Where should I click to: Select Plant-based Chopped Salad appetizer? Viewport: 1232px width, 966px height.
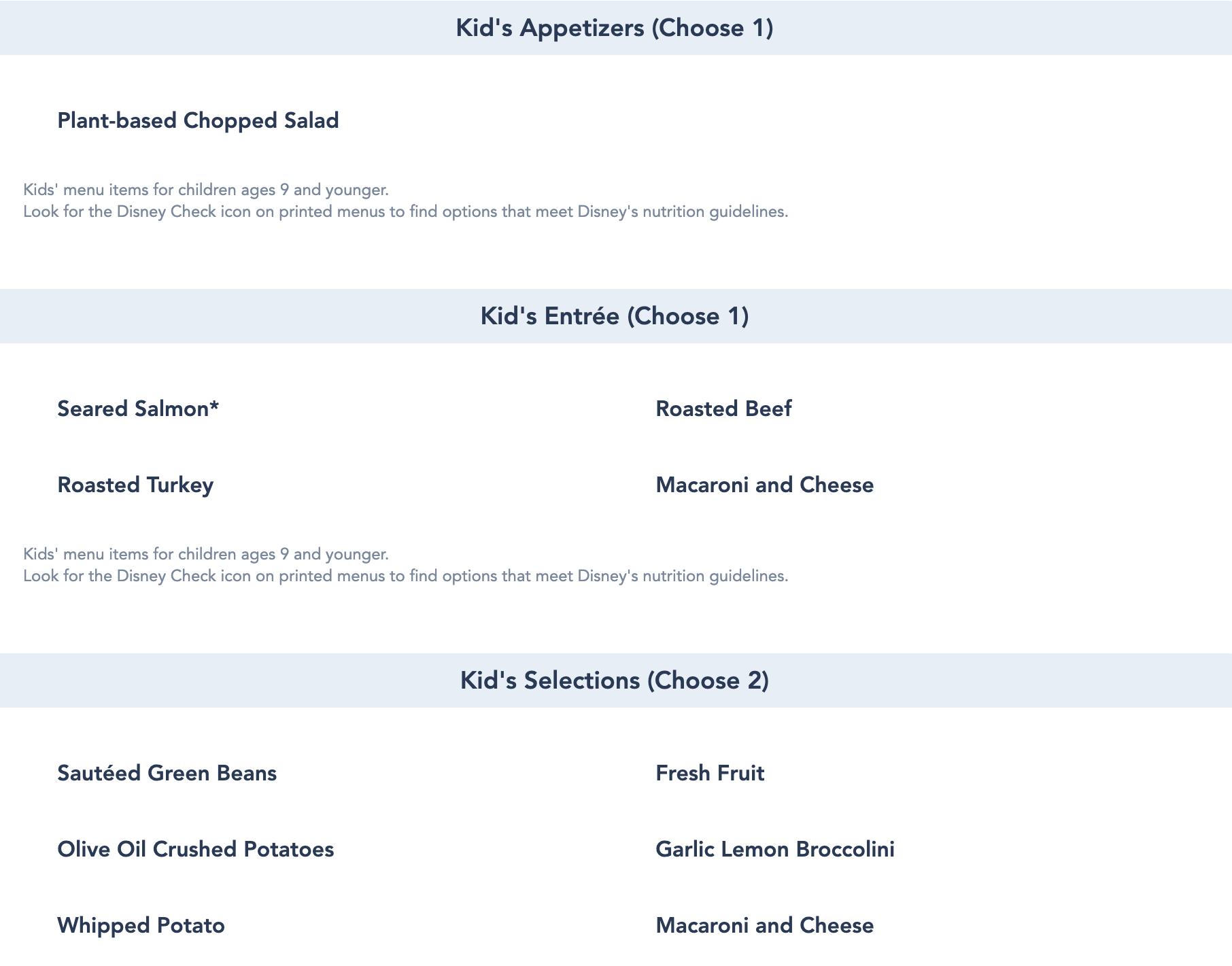(x=198, y=120)
